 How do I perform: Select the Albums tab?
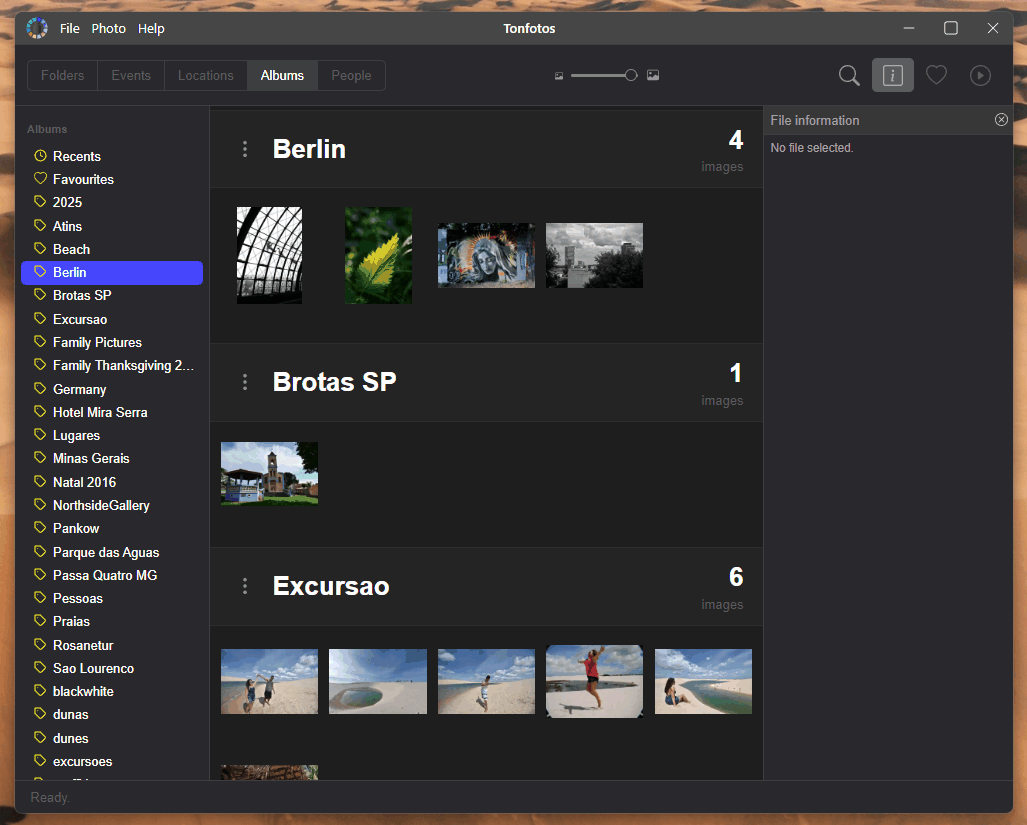[x=282, y=75]
